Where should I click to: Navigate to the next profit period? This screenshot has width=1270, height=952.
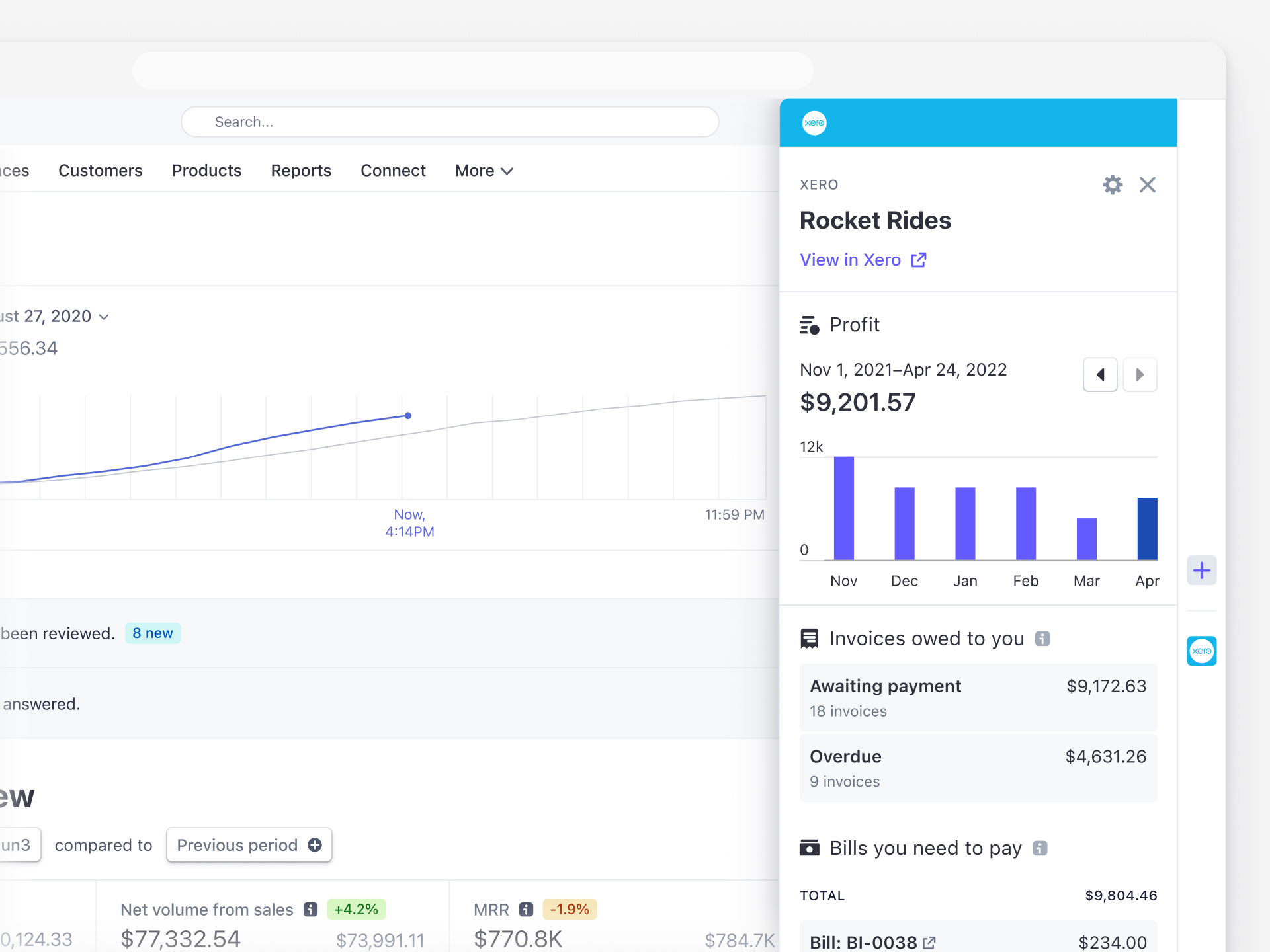[x=1140, y=374]
